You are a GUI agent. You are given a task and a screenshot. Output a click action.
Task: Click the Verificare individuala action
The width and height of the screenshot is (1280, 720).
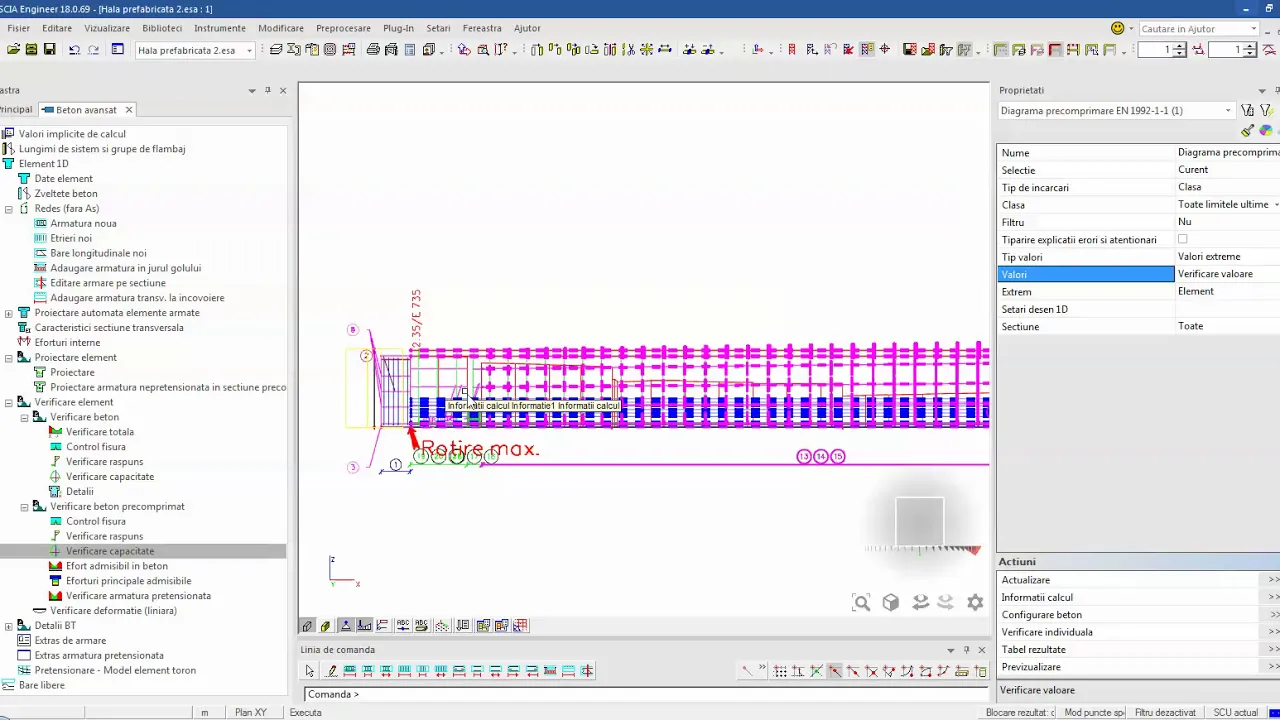point(1139,632)
